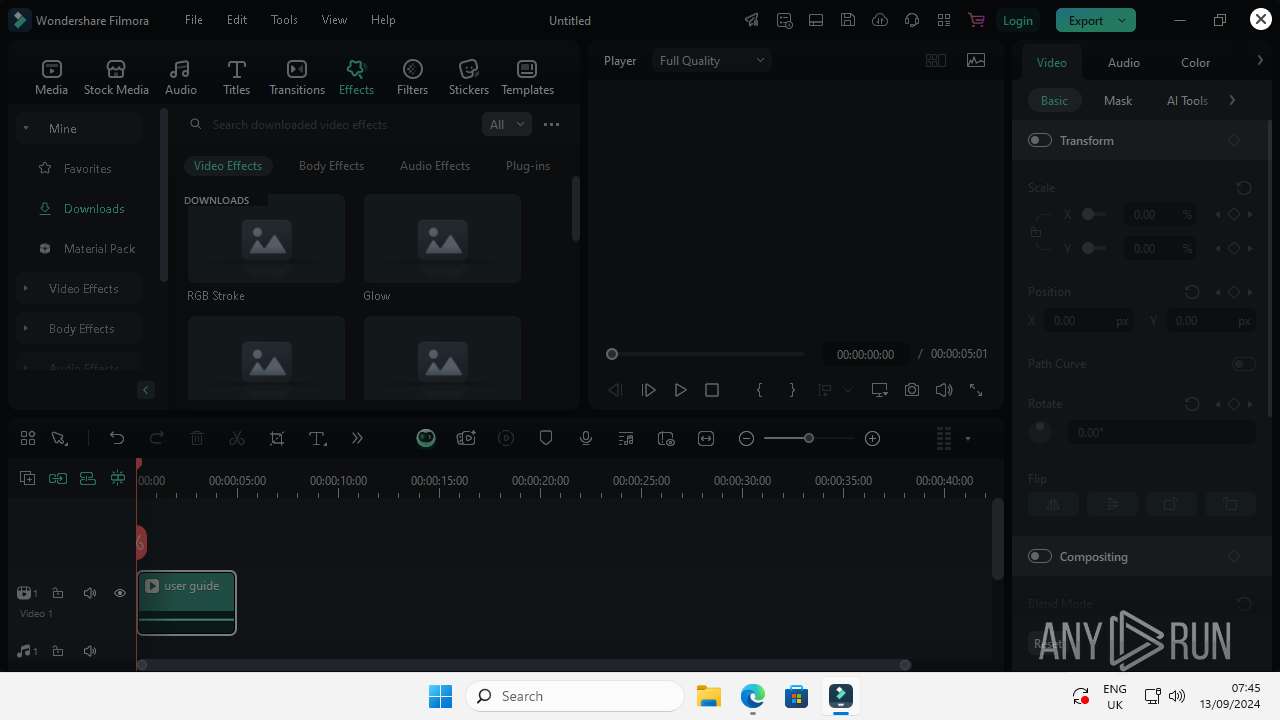Click the split scissors icon
This screenshot has height=720, width=1280.
[237, 438]
